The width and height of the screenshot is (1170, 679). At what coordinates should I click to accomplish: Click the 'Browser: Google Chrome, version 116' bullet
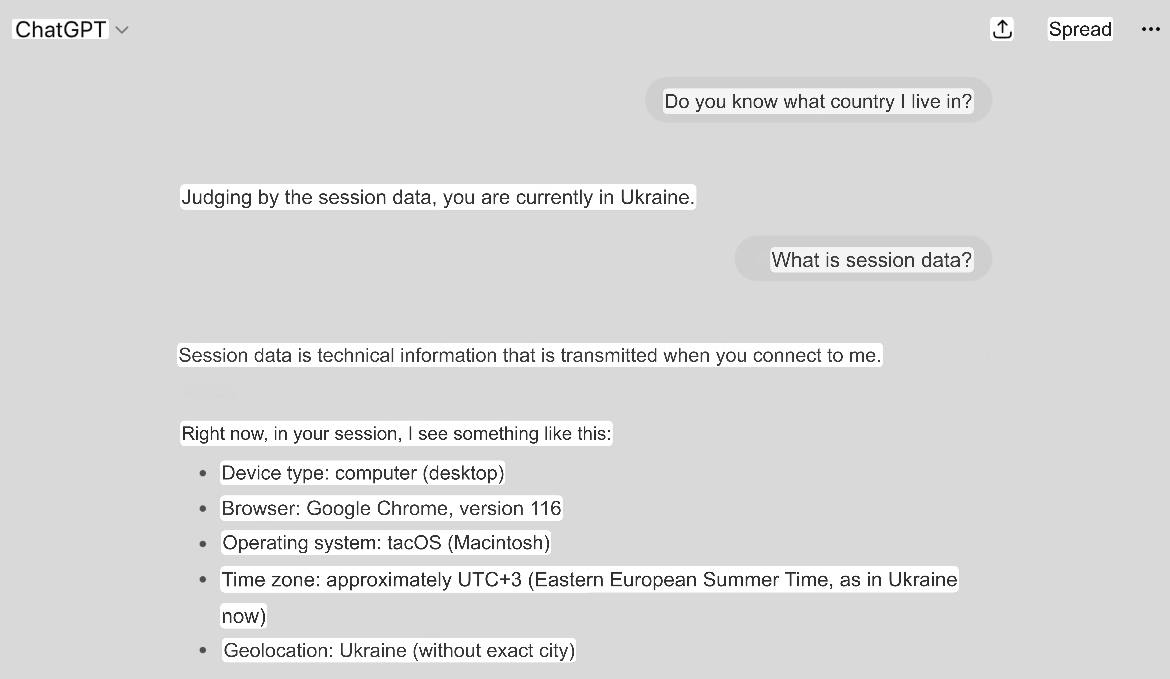[x=391, y=508]
